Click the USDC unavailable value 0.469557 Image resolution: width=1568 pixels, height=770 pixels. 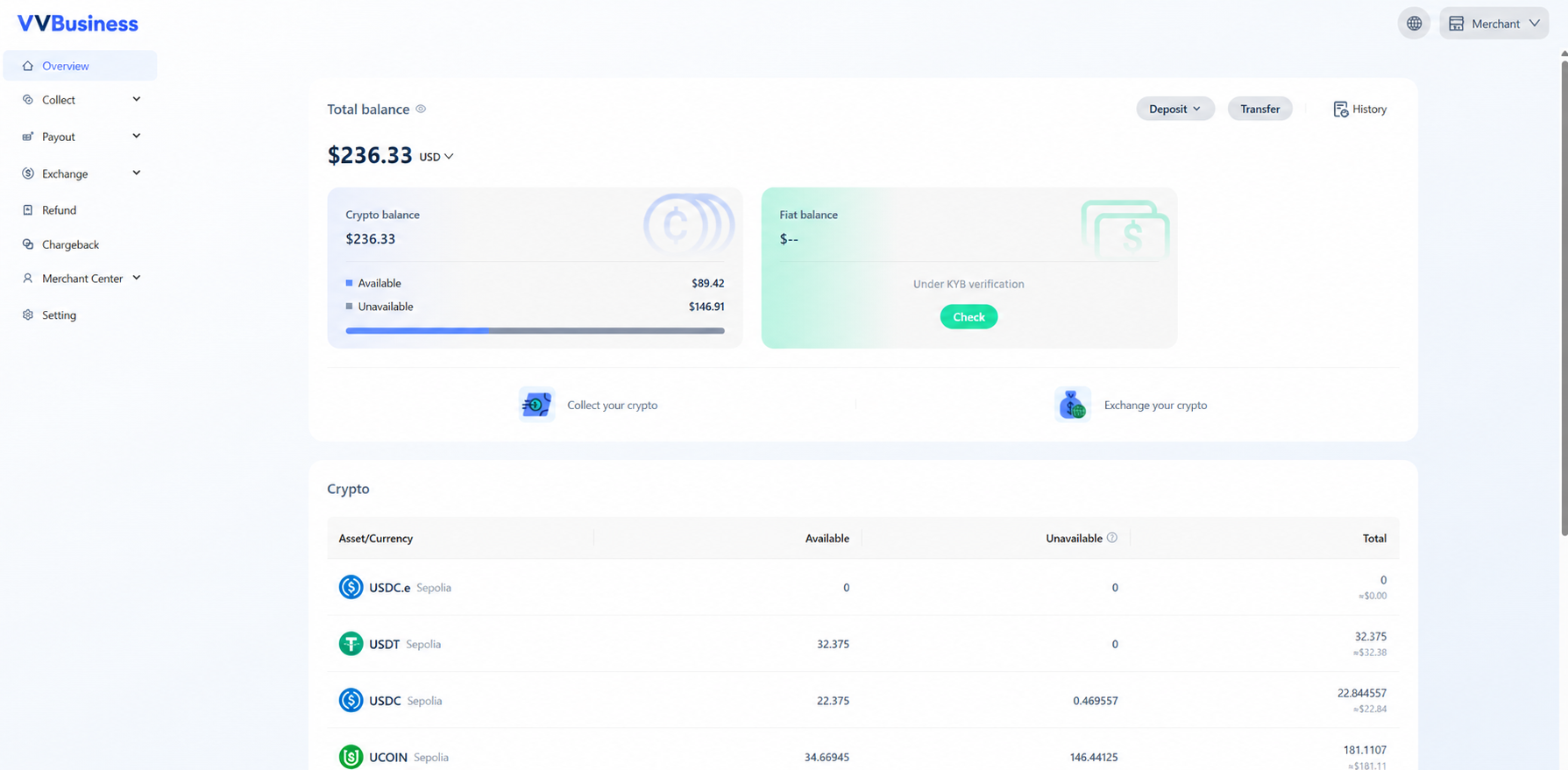1095,701
